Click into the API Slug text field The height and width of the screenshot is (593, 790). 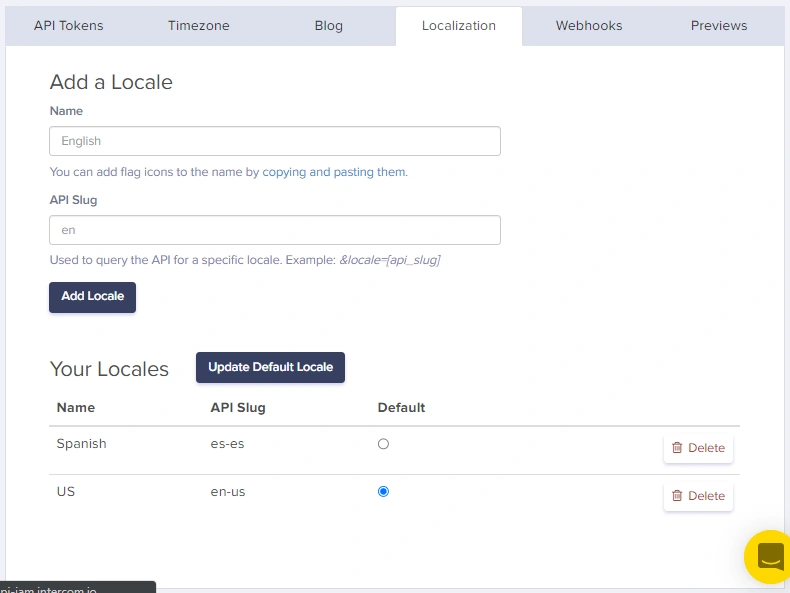[x=275, y=230]
